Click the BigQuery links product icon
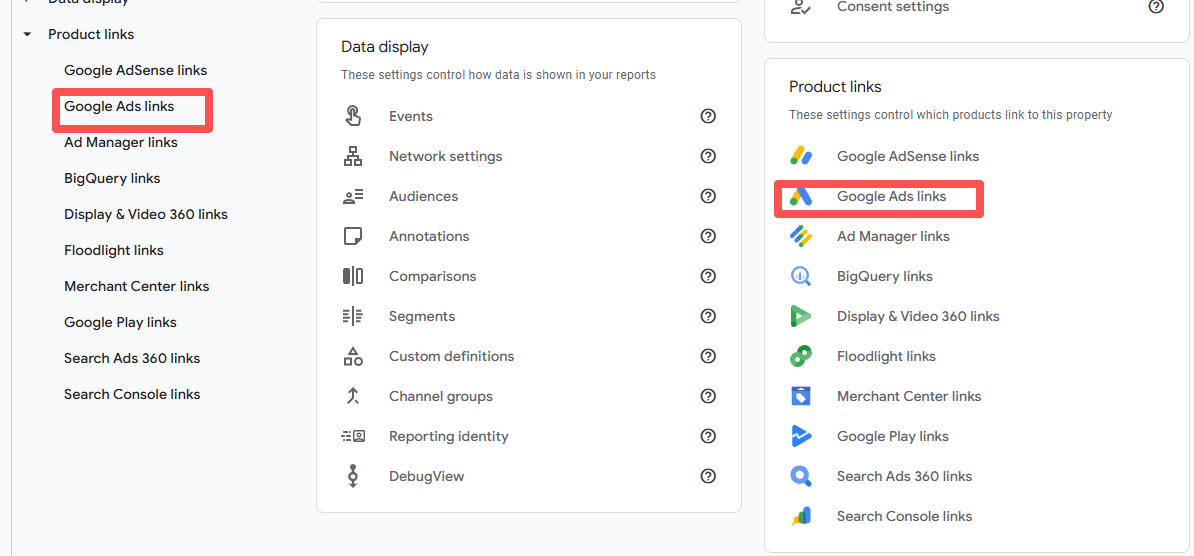Screen dimensions: 1194x556 tap(801, 276)
